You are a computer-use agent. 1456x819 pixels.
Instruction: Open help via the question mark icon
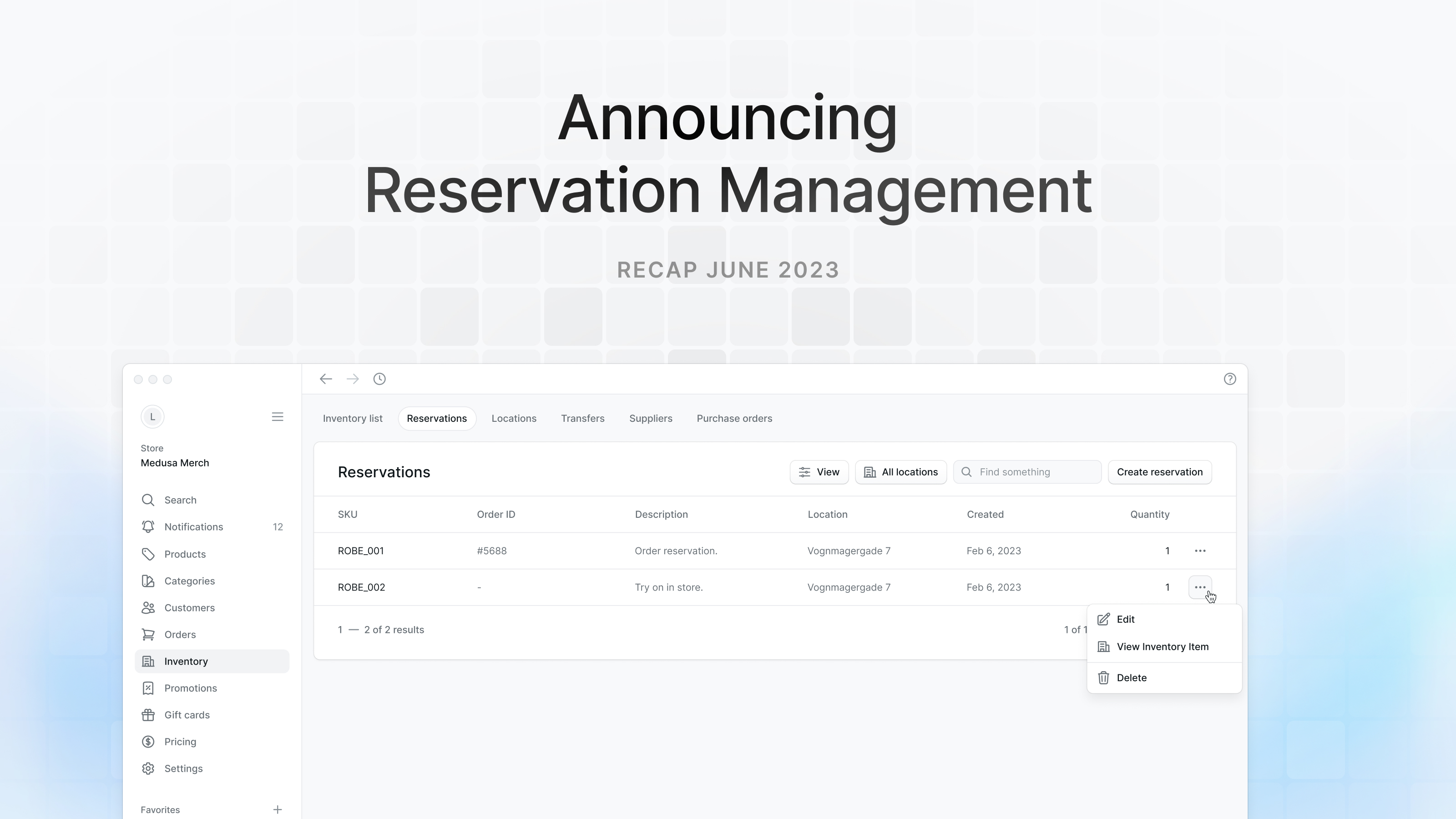point(1230,379)
